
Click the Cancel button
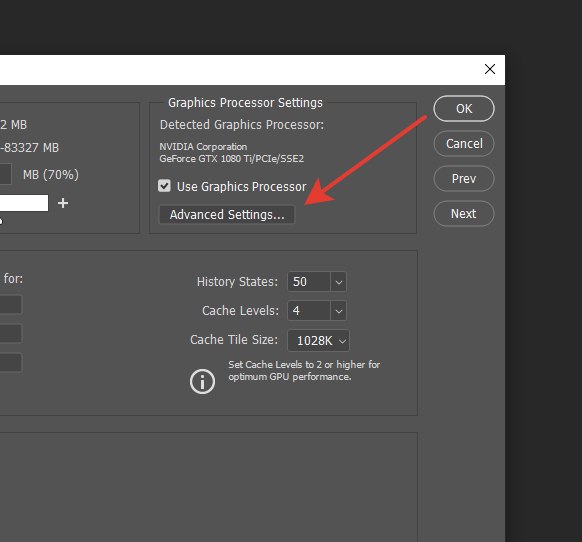464,144
